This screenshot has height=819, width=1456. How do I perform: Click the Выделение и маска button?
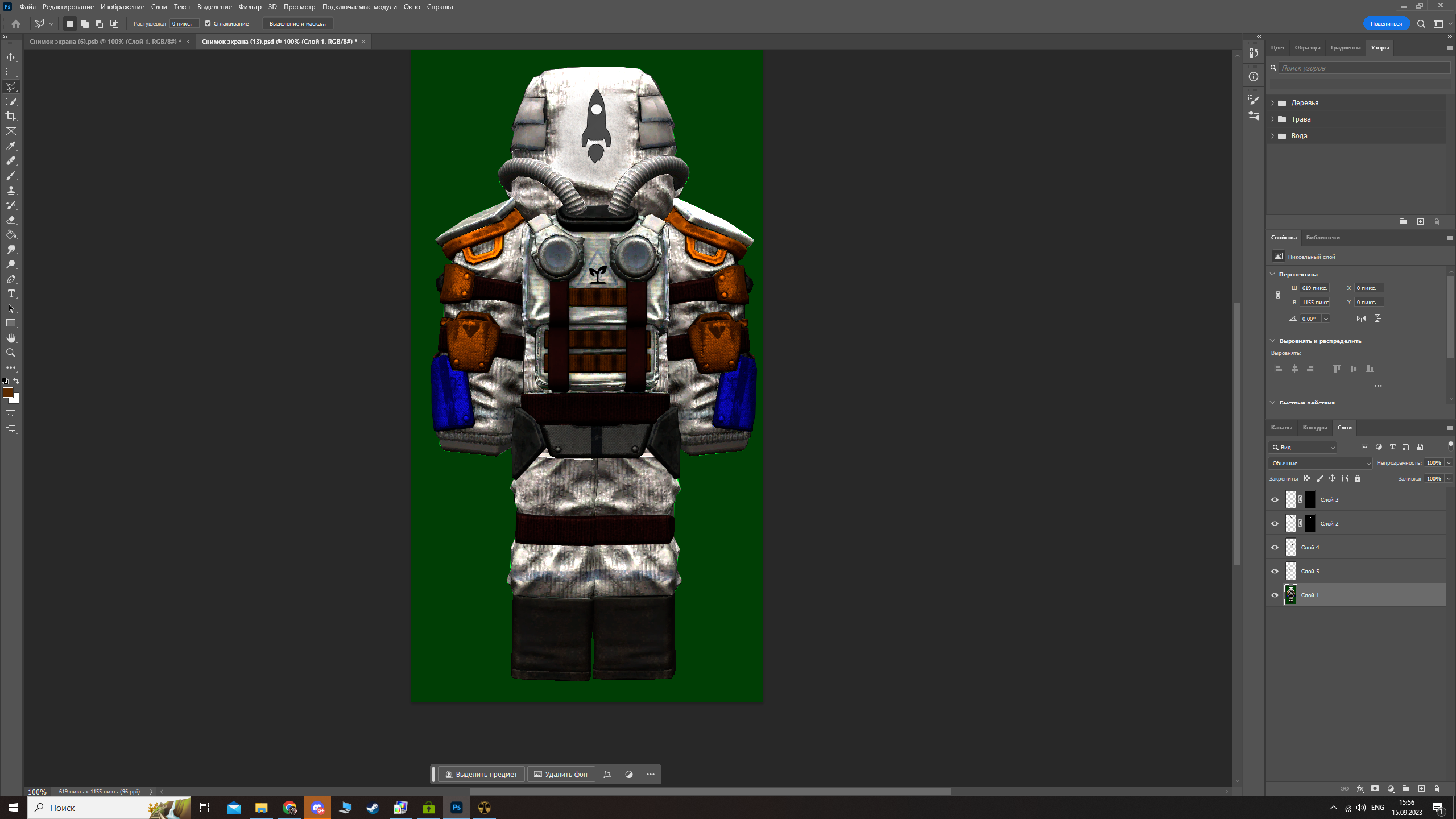click(x=297, y=24)
